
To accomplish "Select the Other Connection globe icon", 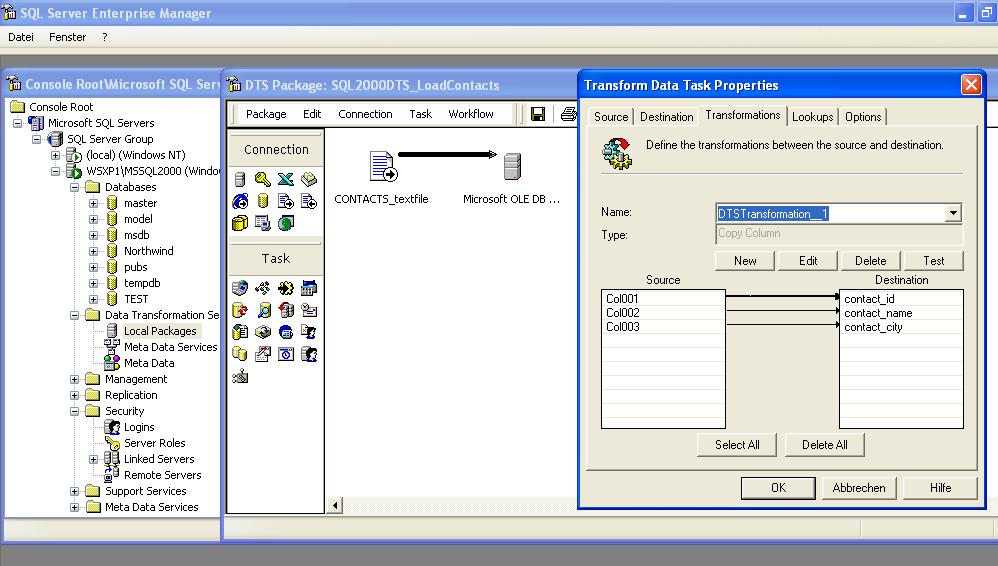I will 286,223.
